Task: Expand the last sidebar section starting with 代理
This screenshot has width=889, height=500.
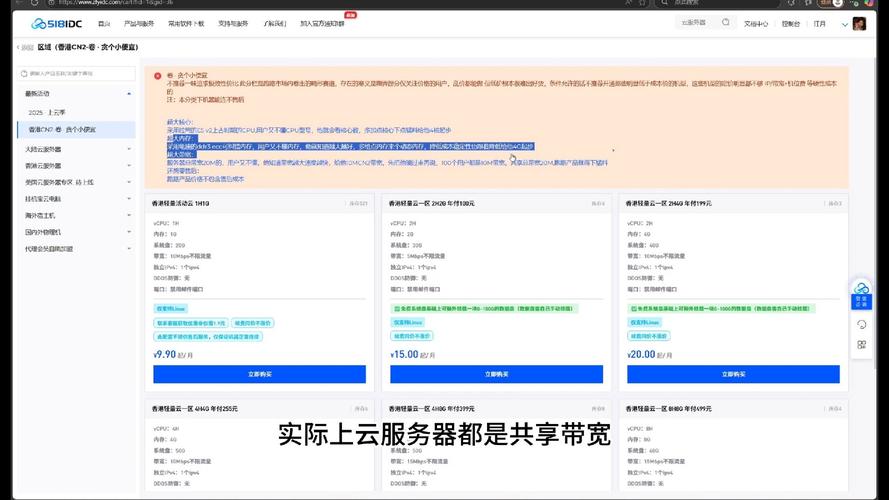Action: coord(77,249)
